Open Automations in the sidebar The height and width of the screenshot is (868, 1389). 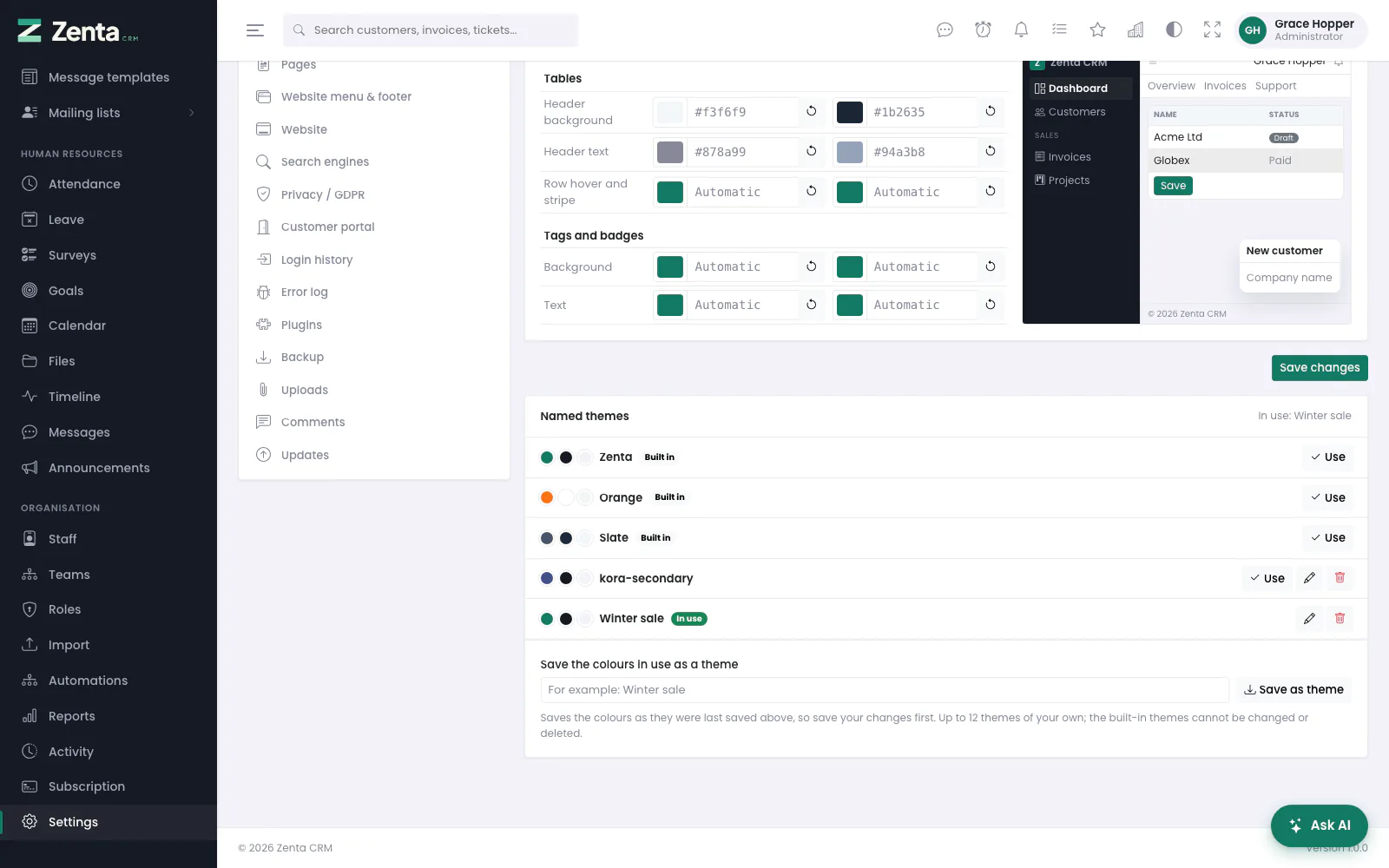[x=109, y=681]
